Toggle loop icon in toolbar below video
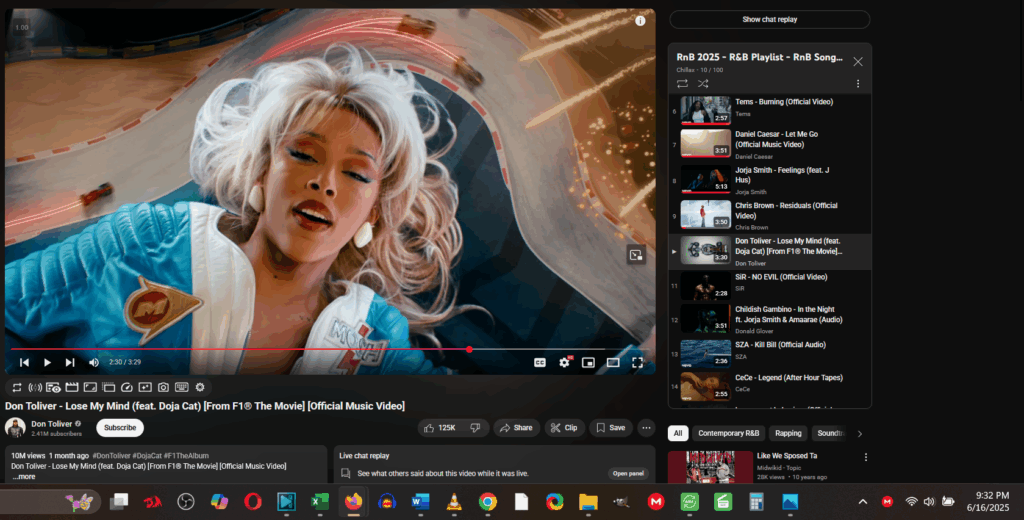Image resolution: width=1024 pixels, height=520 pixels. pos(17,387)
